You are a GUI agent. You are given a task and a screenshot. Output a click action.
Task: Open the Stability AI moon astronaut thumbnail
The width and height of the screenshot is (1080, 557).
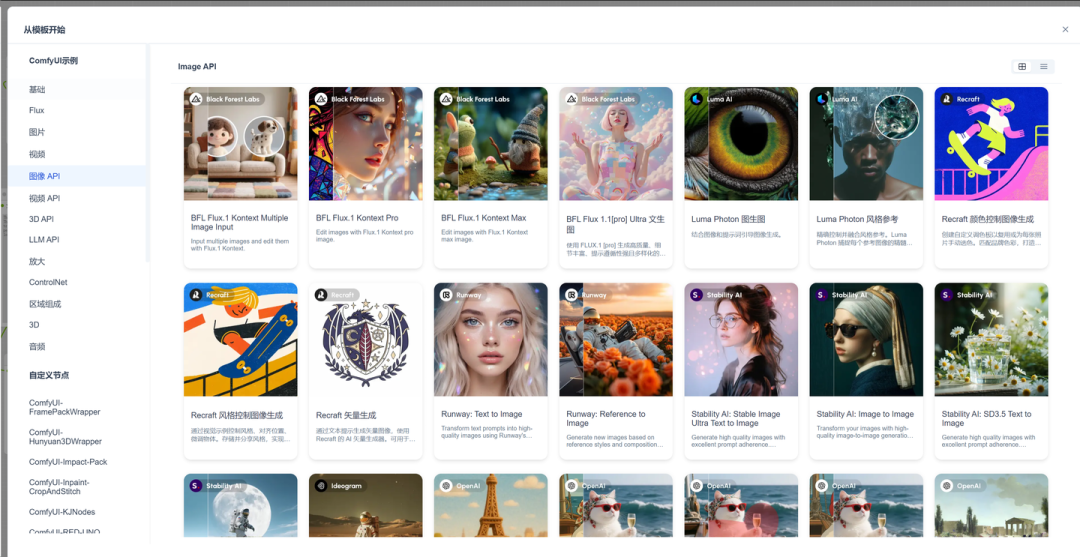pyautogui.click(x=240, y=505)
